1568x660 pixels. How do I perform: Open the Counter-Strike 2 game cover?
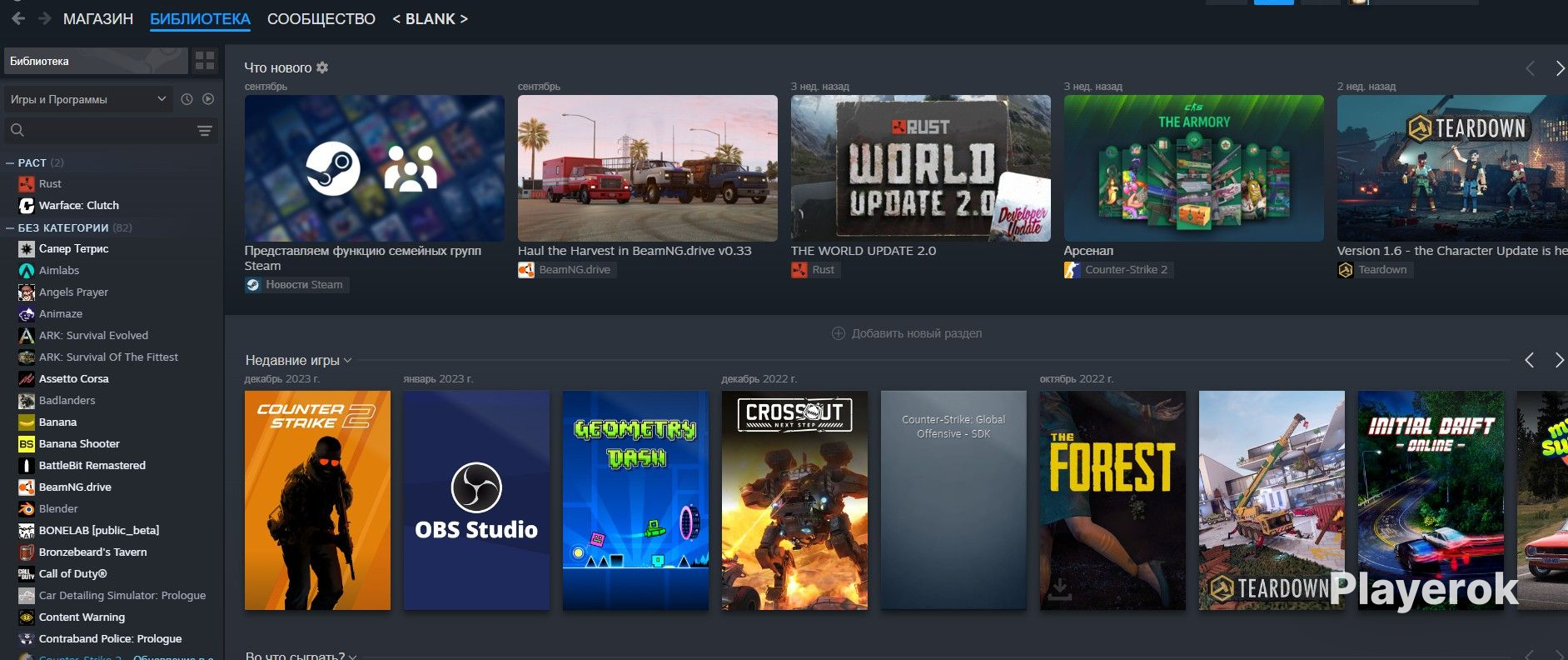(317, 500)
